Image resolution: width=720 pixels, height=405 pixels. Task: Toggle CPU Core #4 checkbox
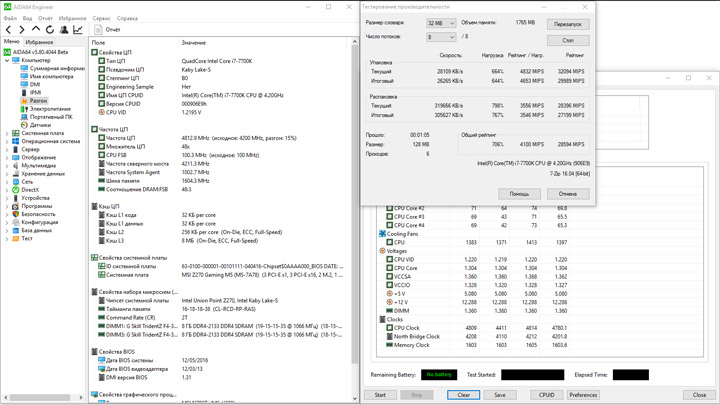tap(389, 225)
